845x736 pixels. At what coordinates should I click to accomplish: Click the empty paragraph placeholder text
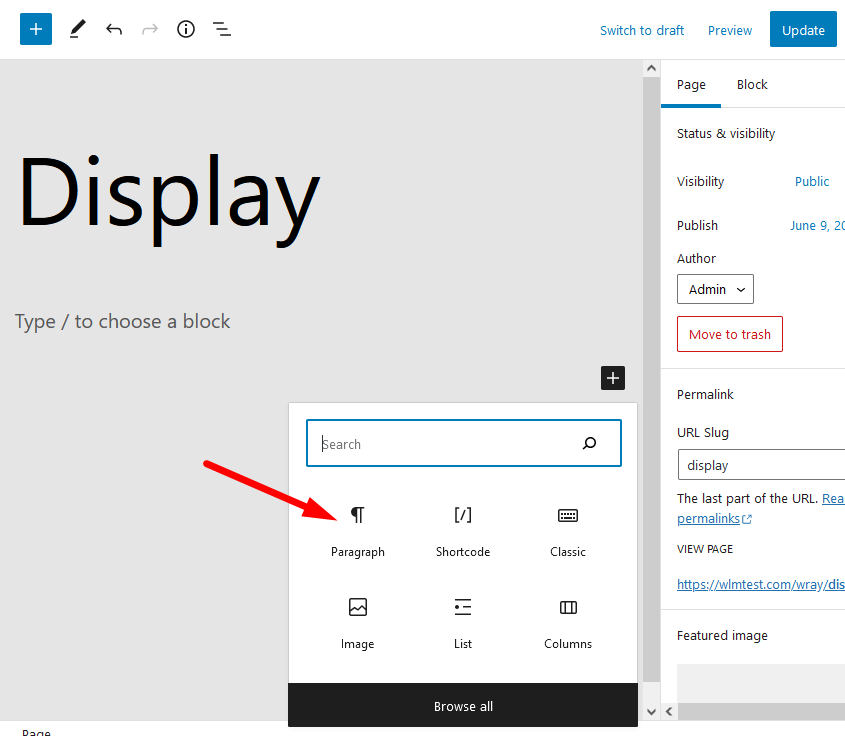click(122, 322)
